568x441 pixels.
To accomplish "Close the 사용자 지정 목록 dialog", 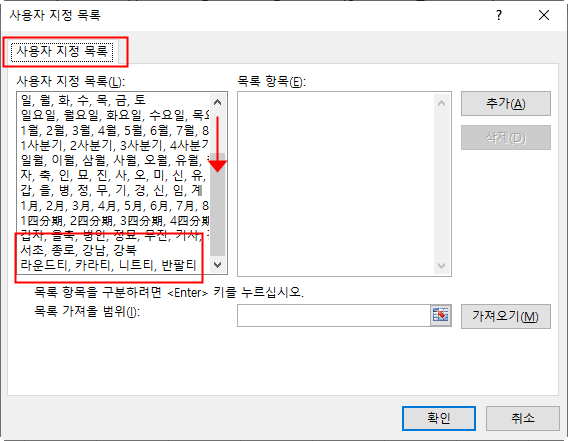I will pyautogui.click(x=544, y=15).
